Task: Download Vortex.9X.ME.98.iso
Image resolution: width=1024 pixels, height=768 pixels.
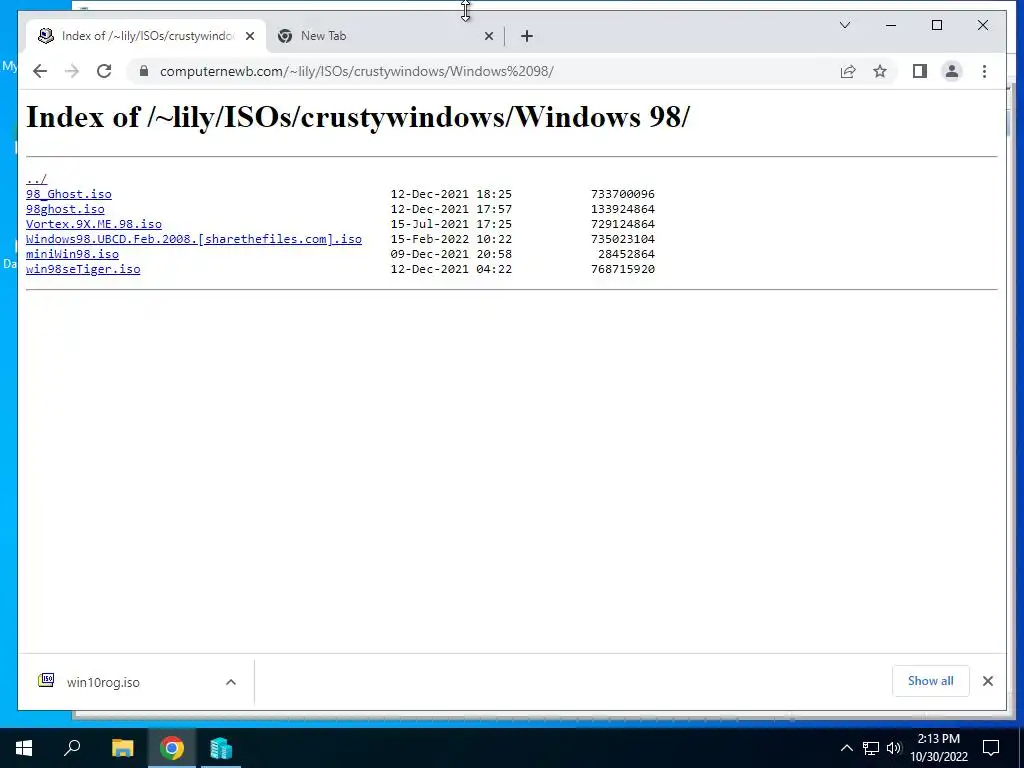Action: coord(94,224)
